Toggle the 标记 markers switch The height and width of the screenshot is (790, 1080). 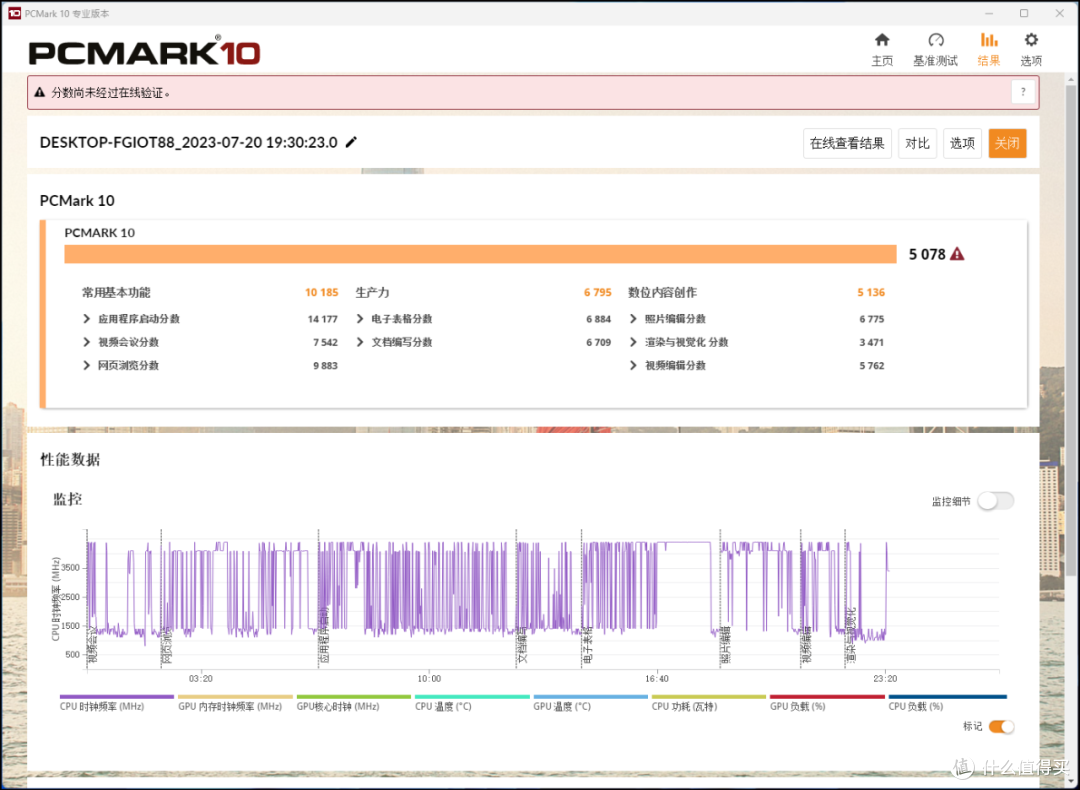[x=1001, y=727]
